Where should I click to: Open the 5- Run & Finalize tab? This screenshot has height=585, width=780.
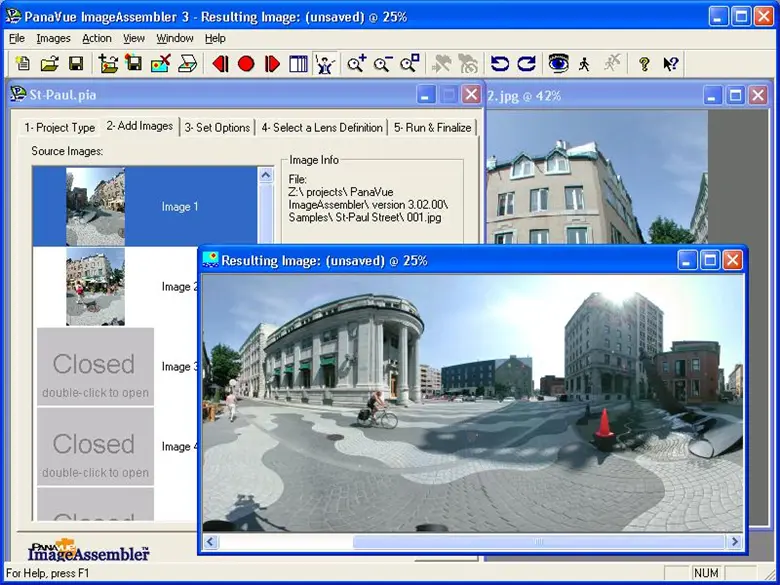coord(432,128)
